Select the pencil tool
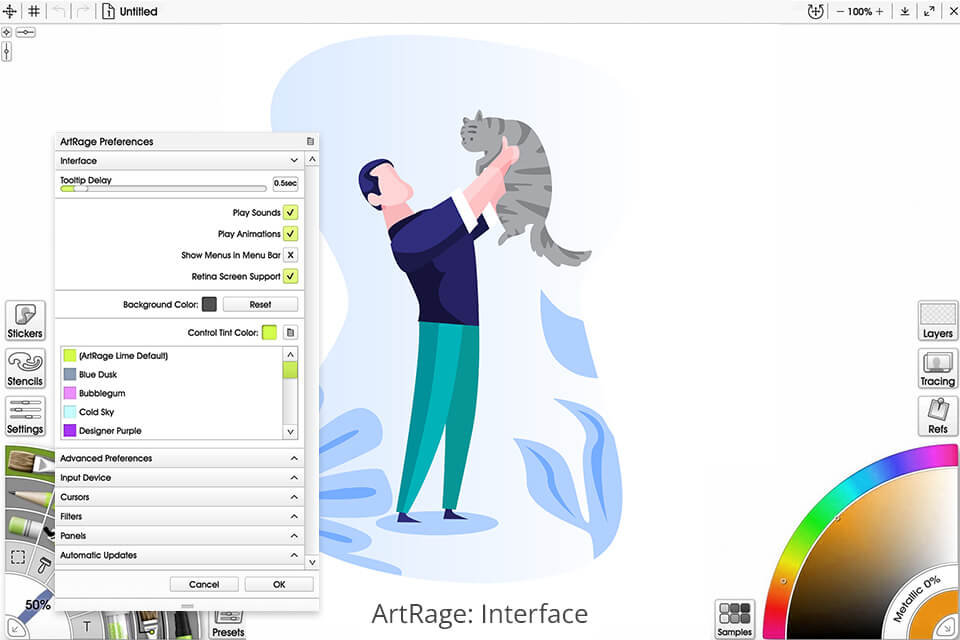Image resolution: width=960 pixels, height=640 pixels. pyautogui.click(x=29, y=495)
